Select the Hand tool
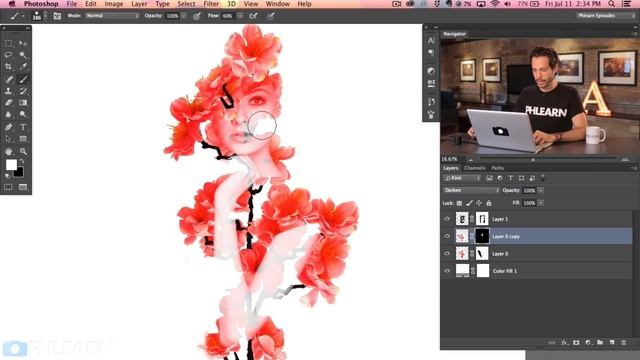Viewport: 640px width, 360px height. [x=8, y=151]
